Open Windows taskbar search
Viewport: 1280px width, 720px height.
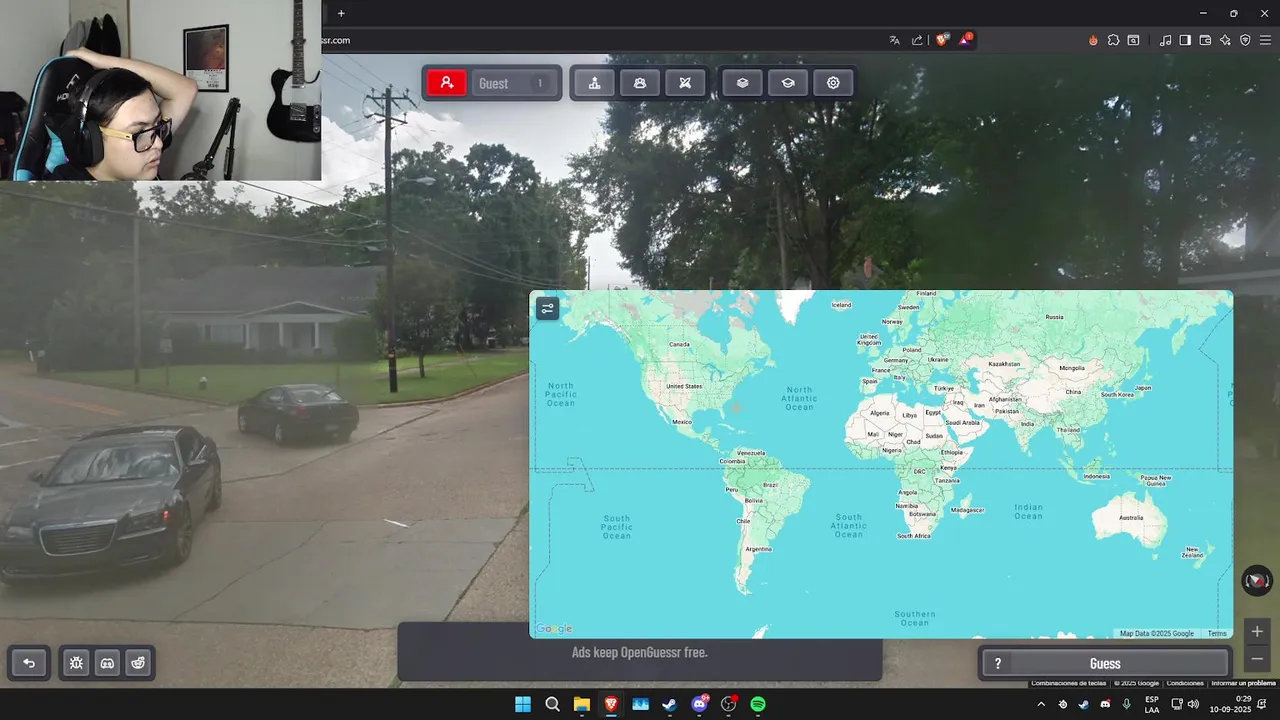pyautogui.click(x=552, y=704)
